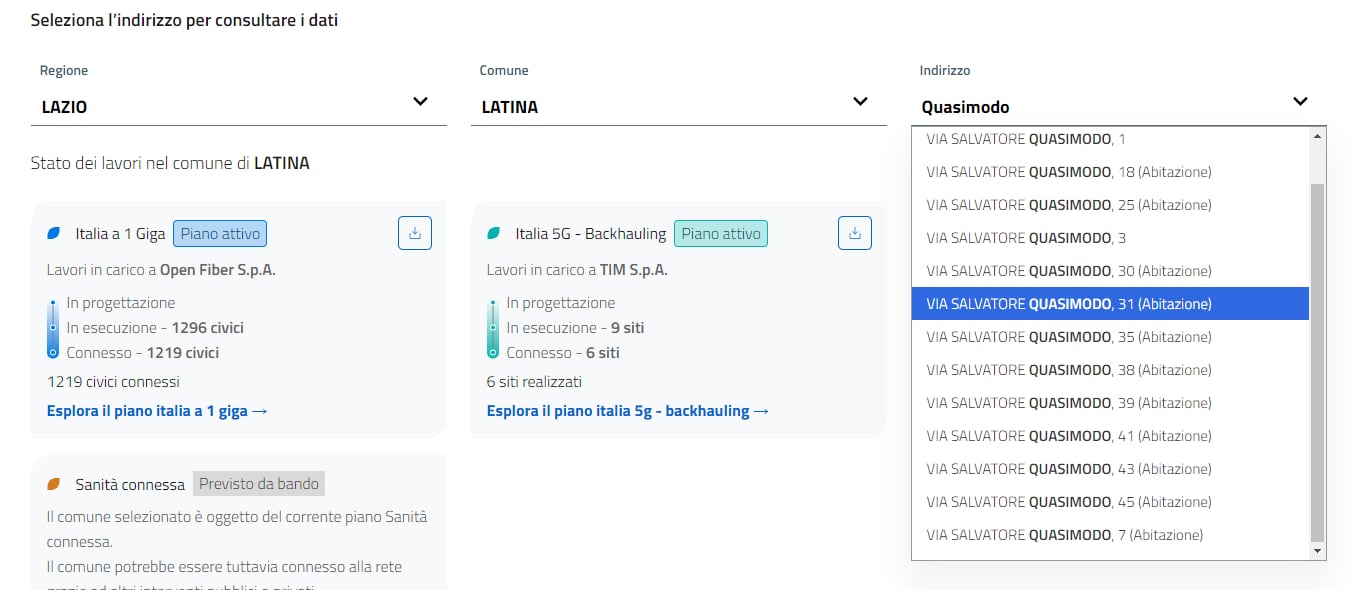Screen dimensions: 1353x590
Task: Collapse the Indirizzo dropdown chevron
Action: (1299, 101)
